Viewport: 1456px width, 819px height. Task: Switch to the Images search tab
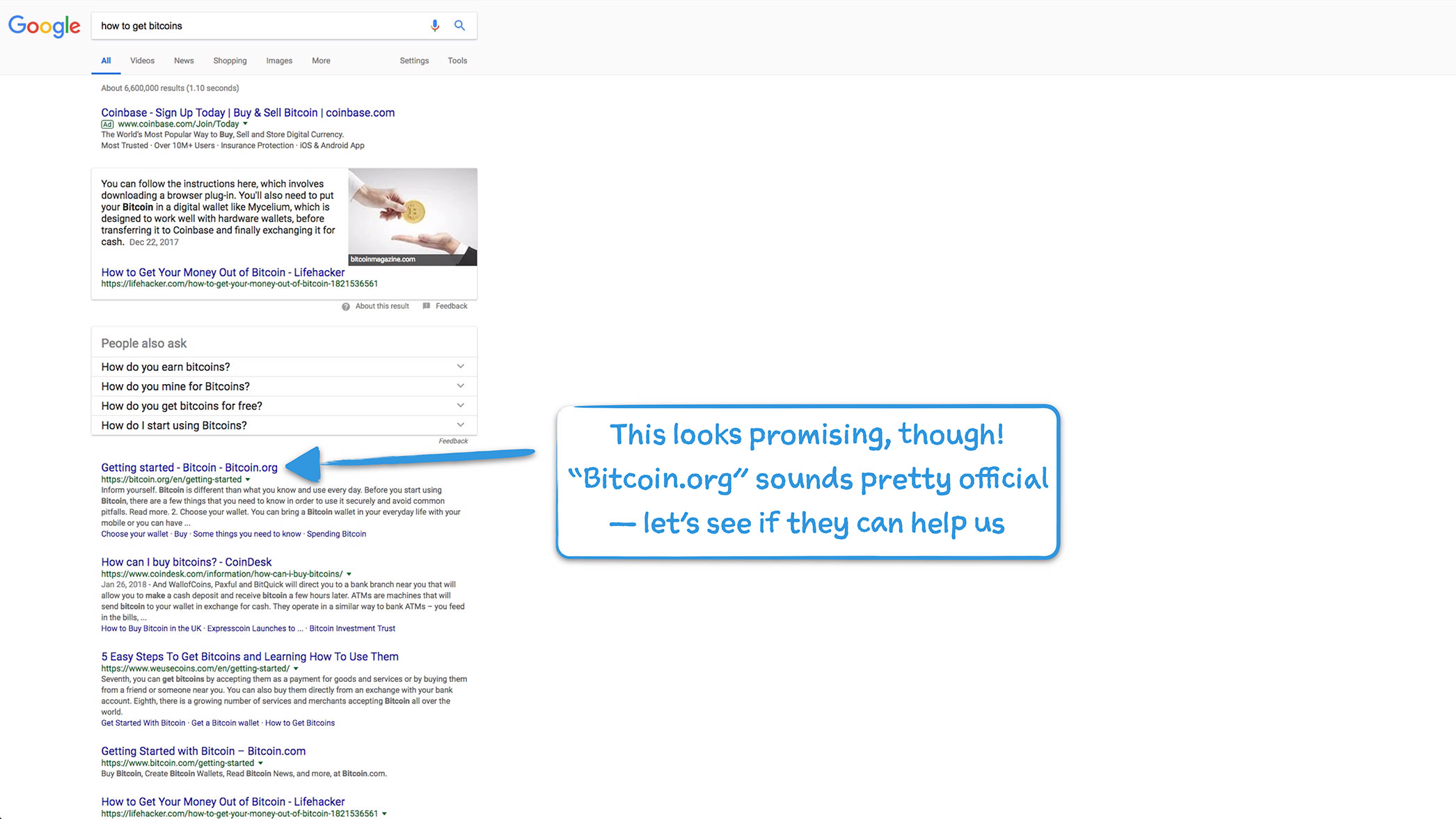coord(279,61)
